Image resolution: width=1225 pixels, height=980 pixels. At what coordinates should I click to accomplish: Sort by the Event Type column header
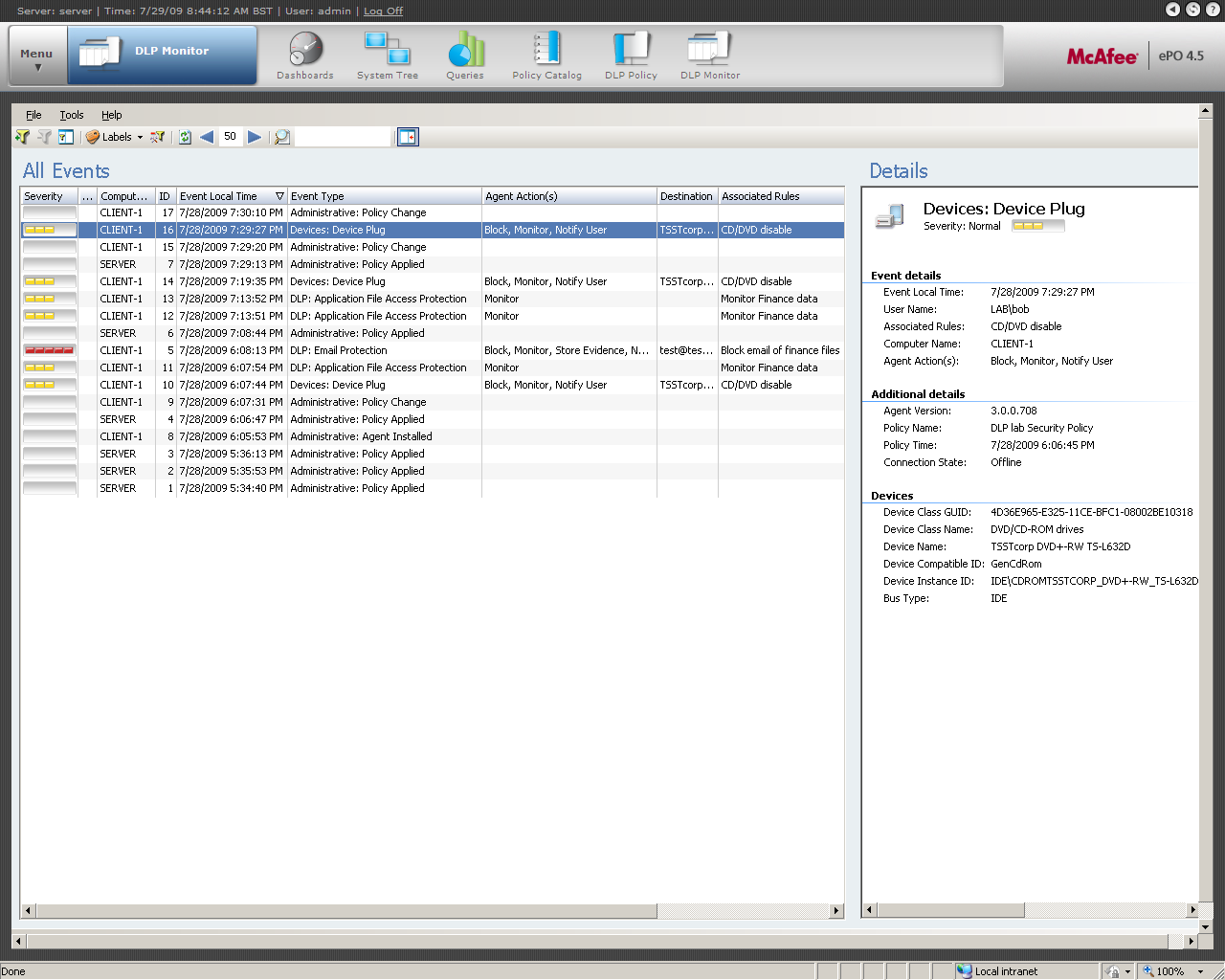click(x=384, y=196)
